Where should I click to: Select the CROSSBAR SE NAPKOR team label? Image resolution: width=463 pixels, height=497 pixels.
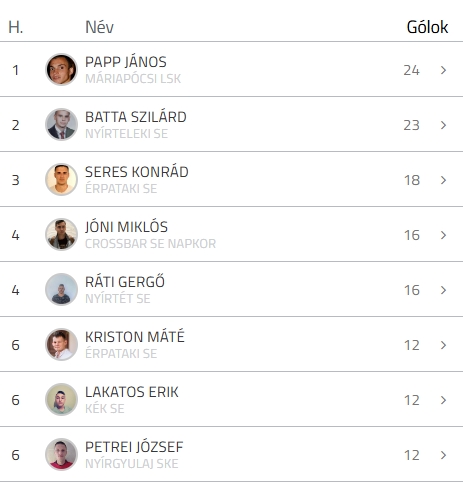tap(150, 244)
